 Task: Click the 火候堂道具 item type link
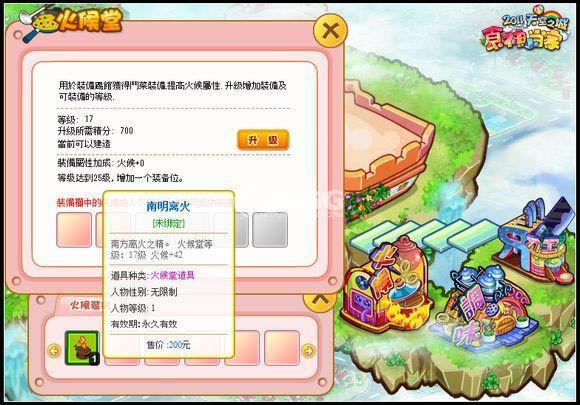(172, 275)
